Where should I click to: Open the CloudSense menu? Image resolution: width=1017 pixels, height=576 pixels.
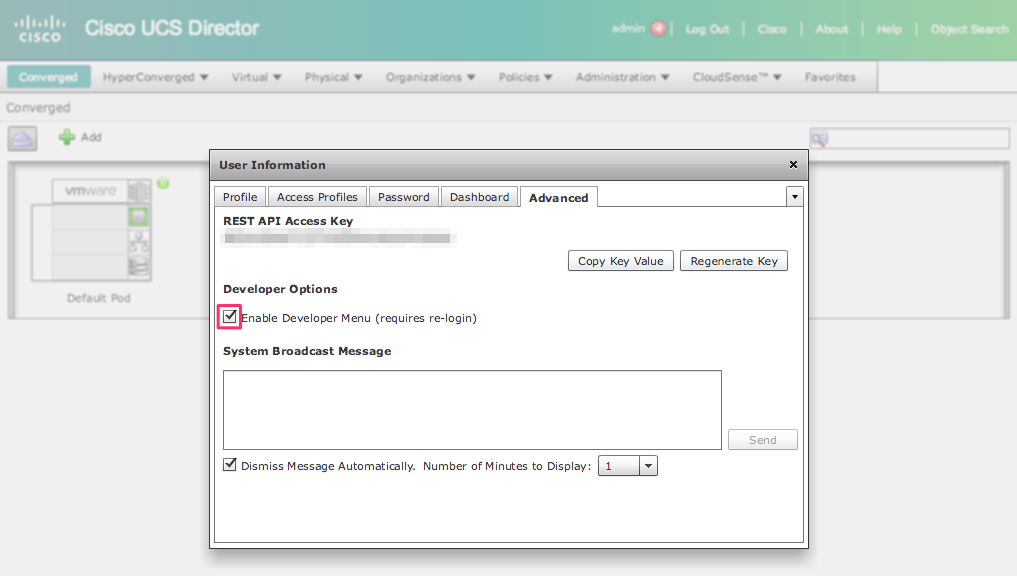pyautogui.click(x=737, y=77)
